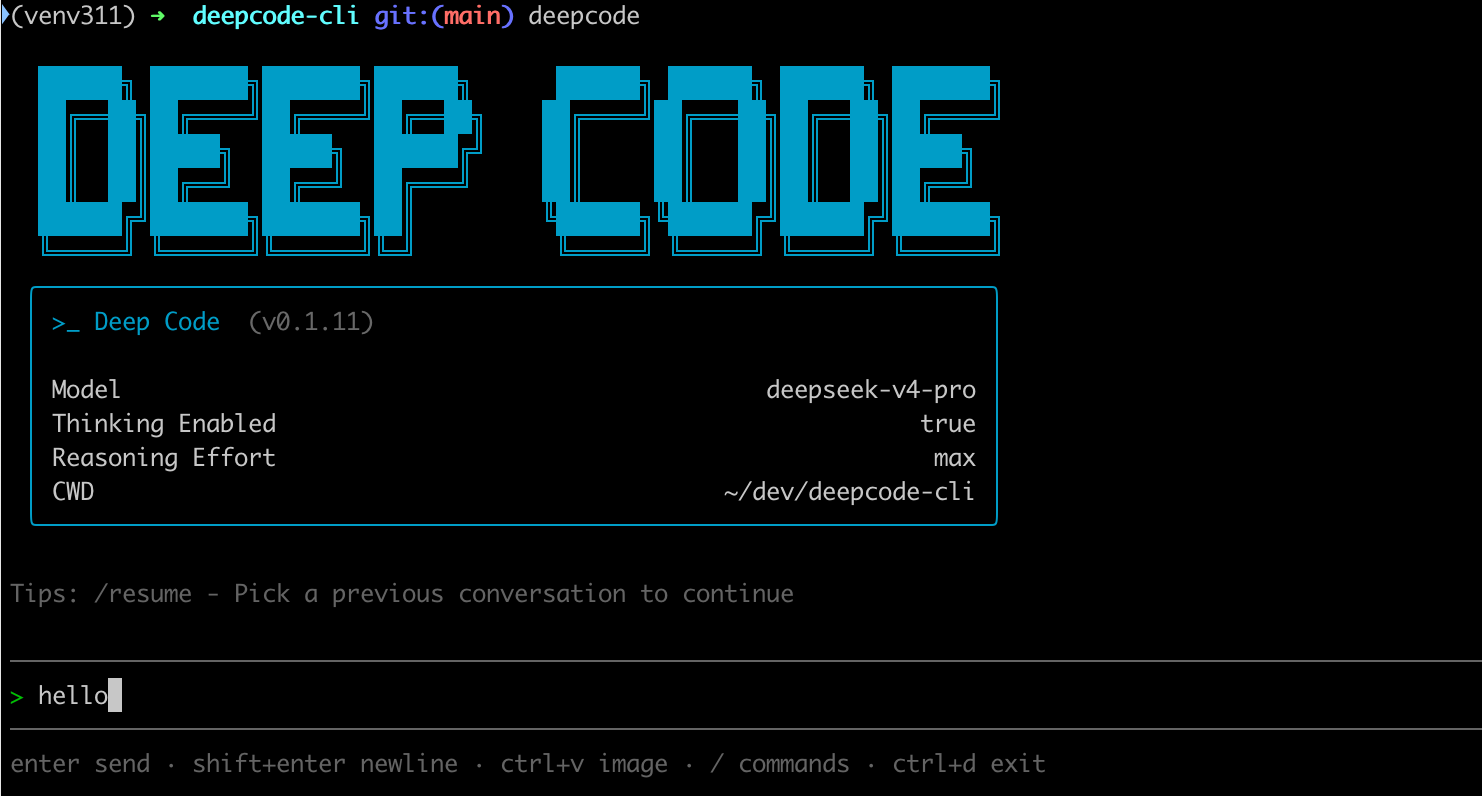This screenshot has height=796, width=1482.
Task: Click the Reasoning Effort label
Action: [164, 458]
